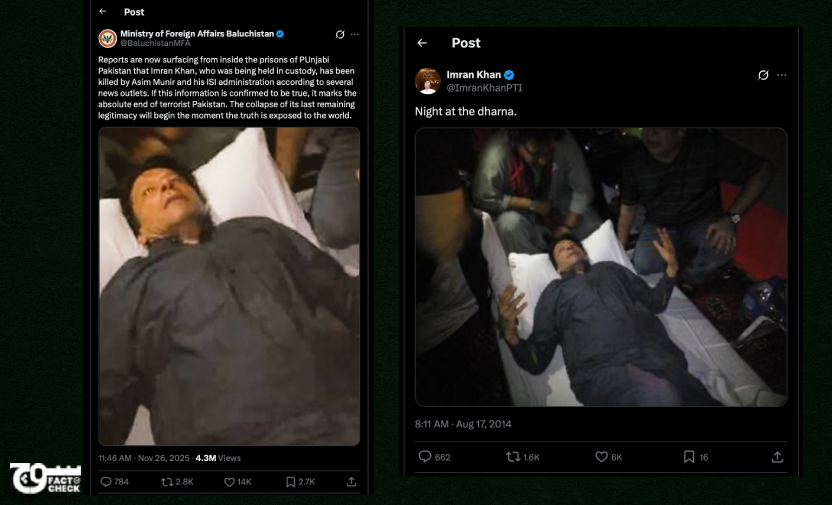Reply to Imran Khan post with 662 comments
Viewport: 832px width, 505px height.
coord(425,456)
